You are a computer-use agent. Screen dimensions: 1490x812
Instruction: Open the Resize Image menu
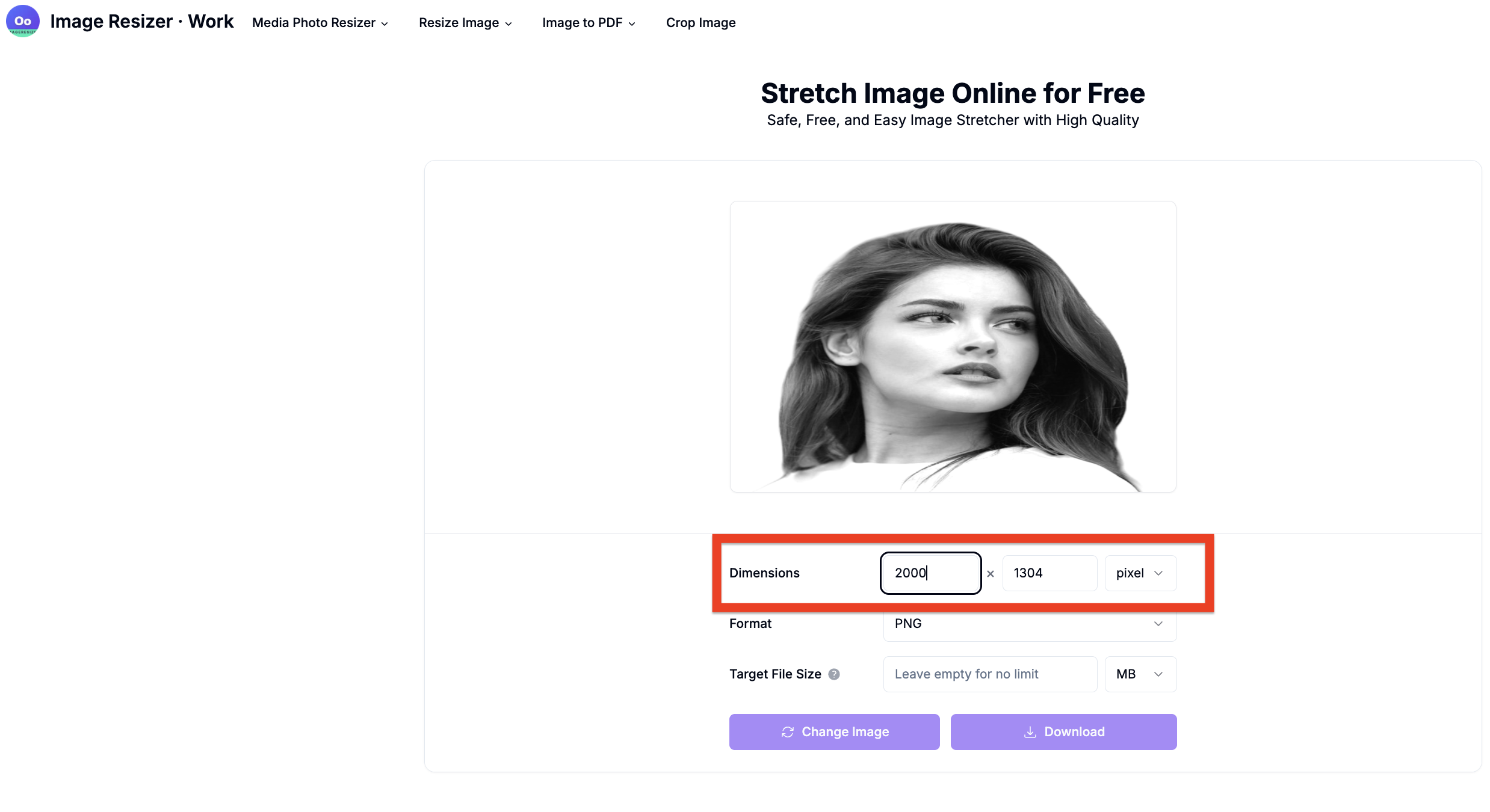(x=465, y=23)
